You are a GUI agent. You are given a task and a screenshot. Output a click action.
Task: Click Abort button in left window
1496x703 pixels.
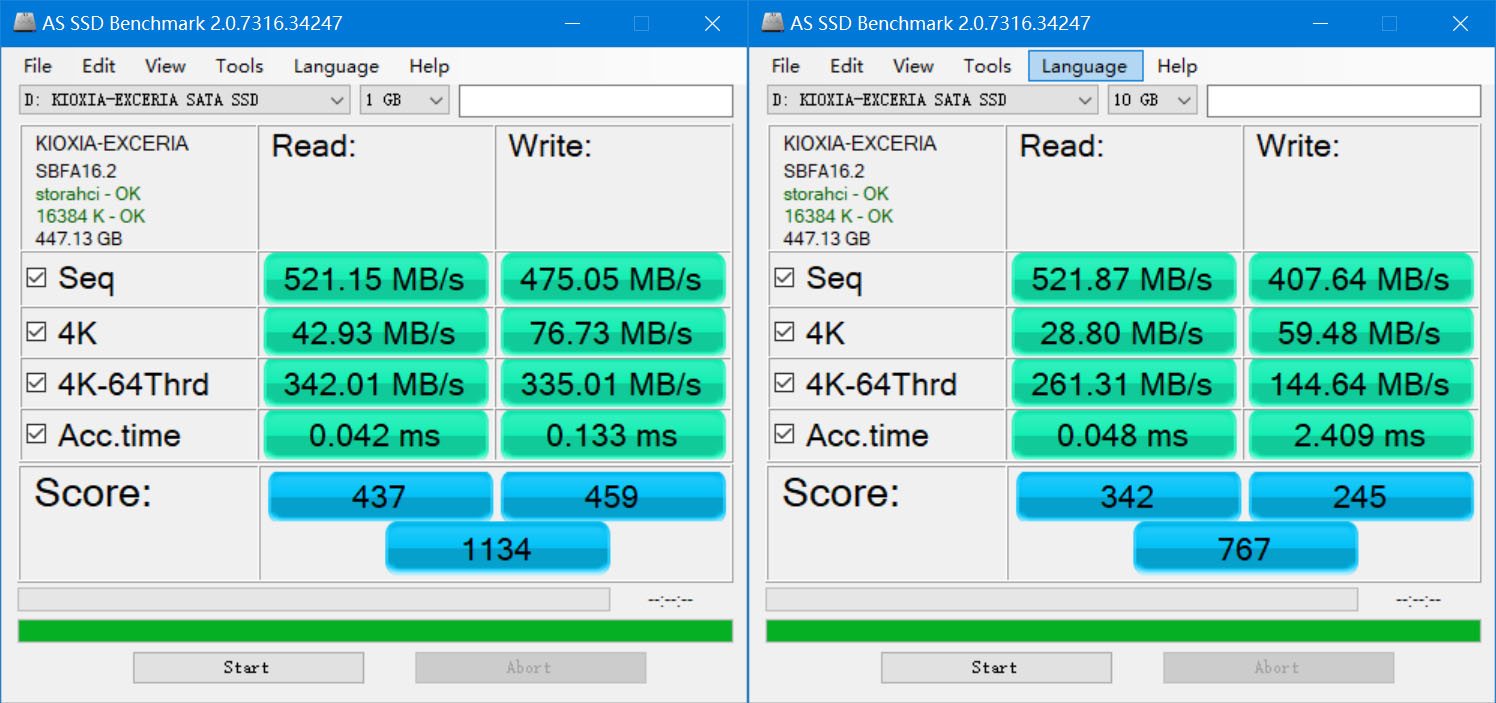(530, 667)
